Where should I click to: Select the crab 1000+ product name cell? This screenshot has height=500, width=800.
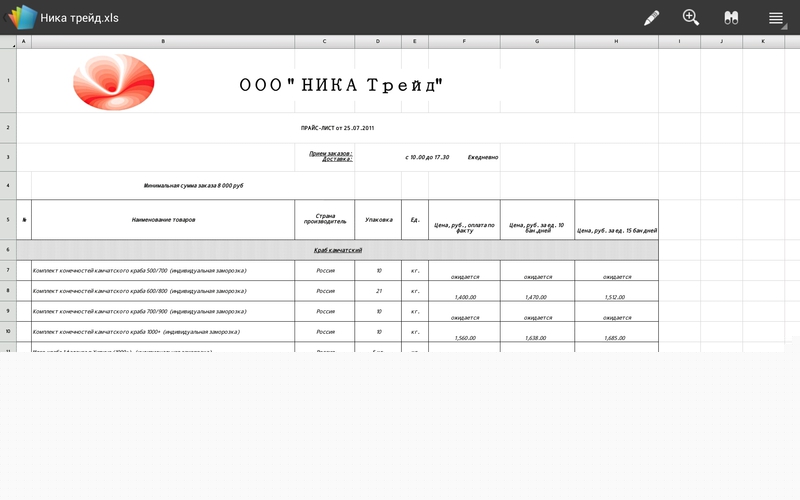163,332
